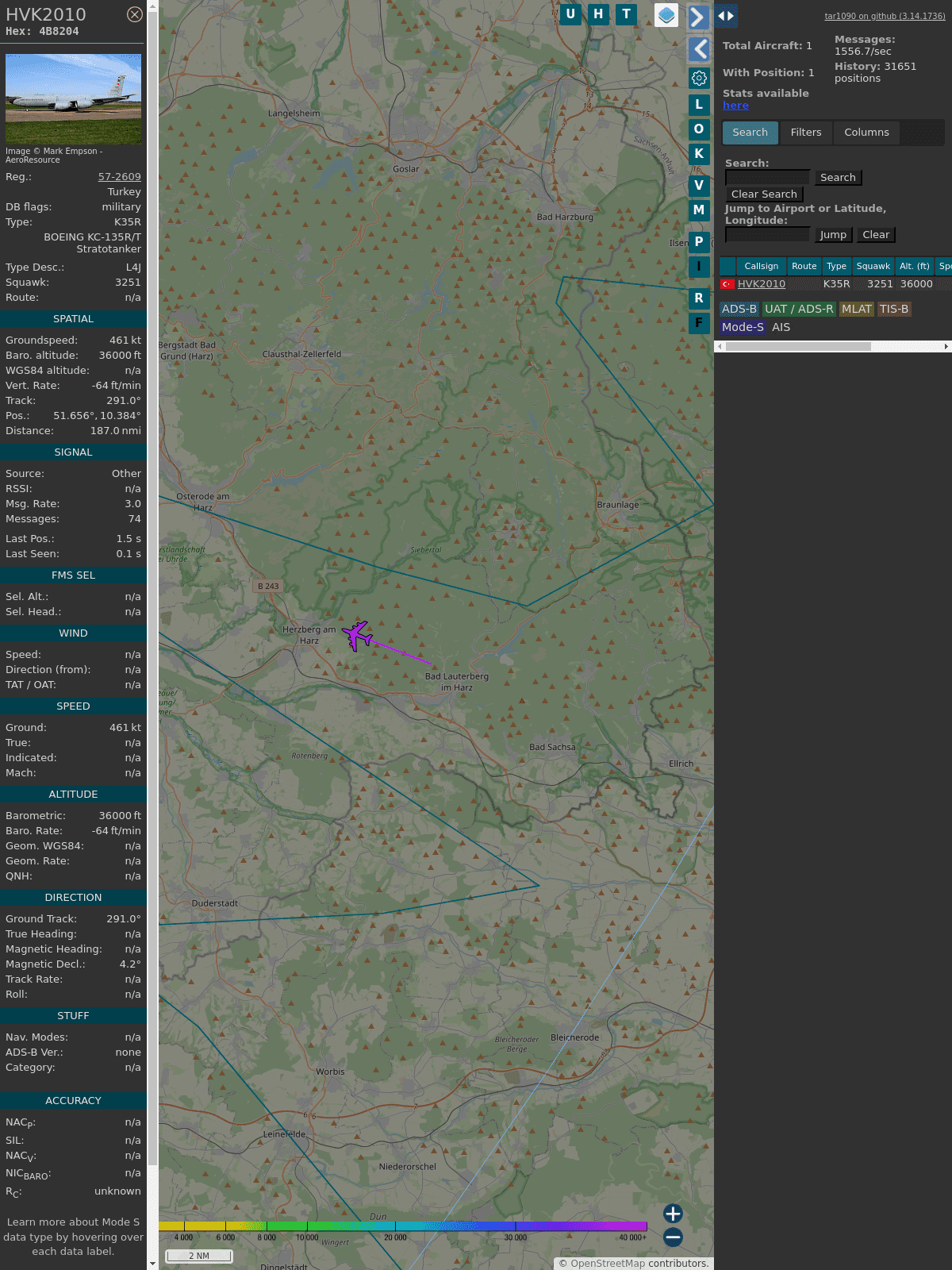Zoom out with the minus button
Viewport: 952px width, 1270px height.
click(x=673, y=1237)
